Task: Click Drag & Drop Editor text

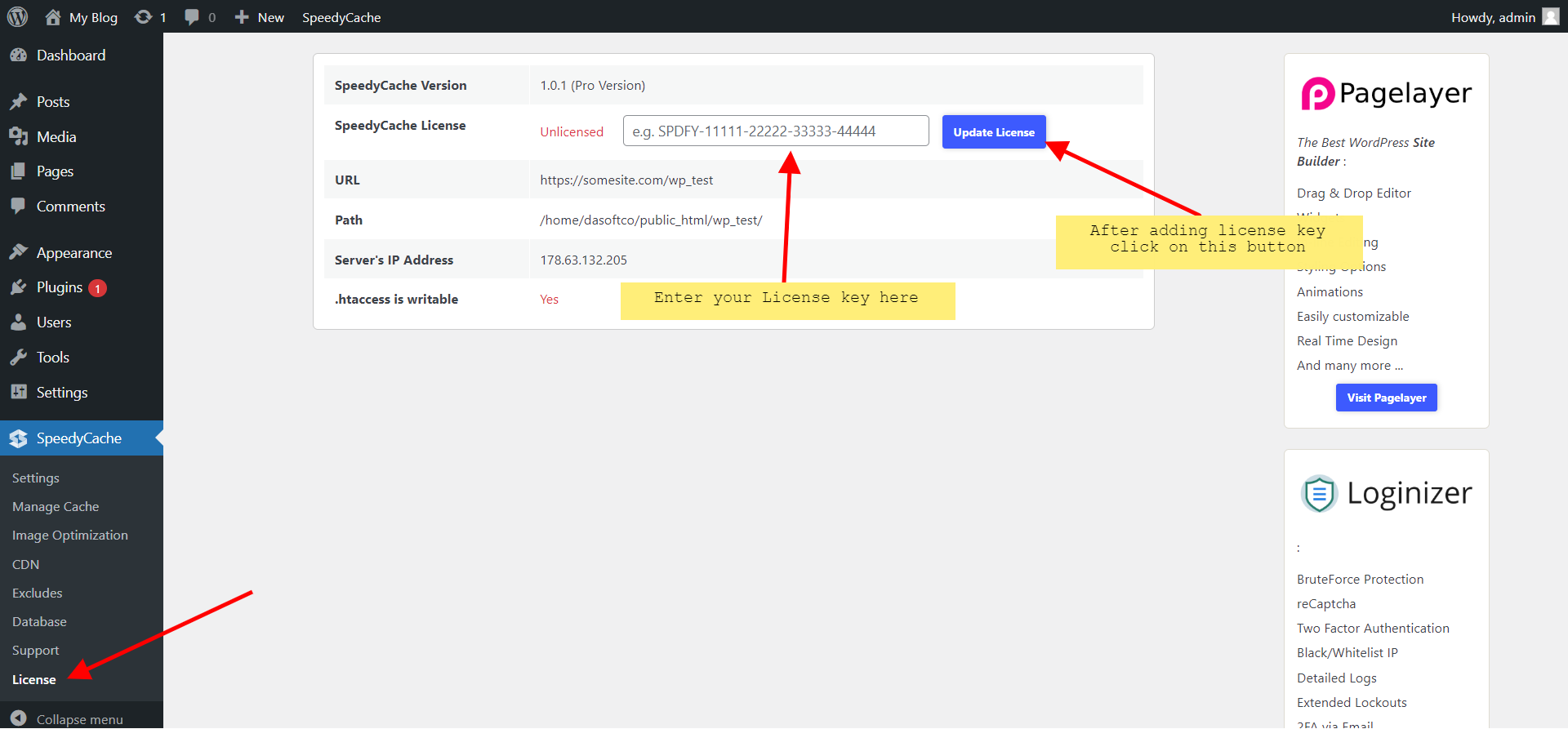Action: 1353,193
